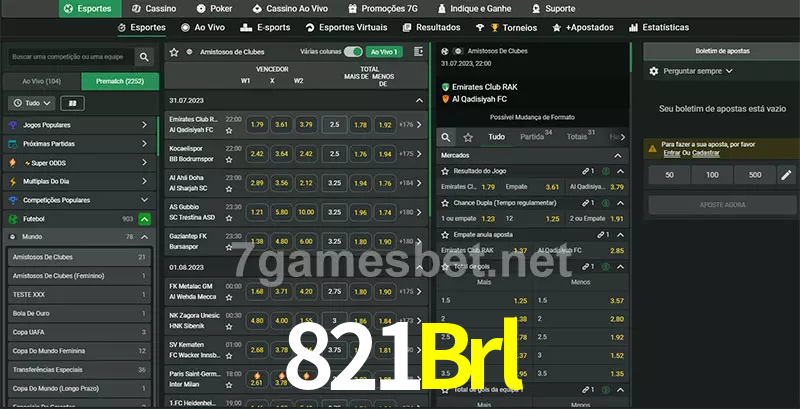Open search in the match markets panel
This screenshot has width=800, height=409.
click(x=446, y=137)
